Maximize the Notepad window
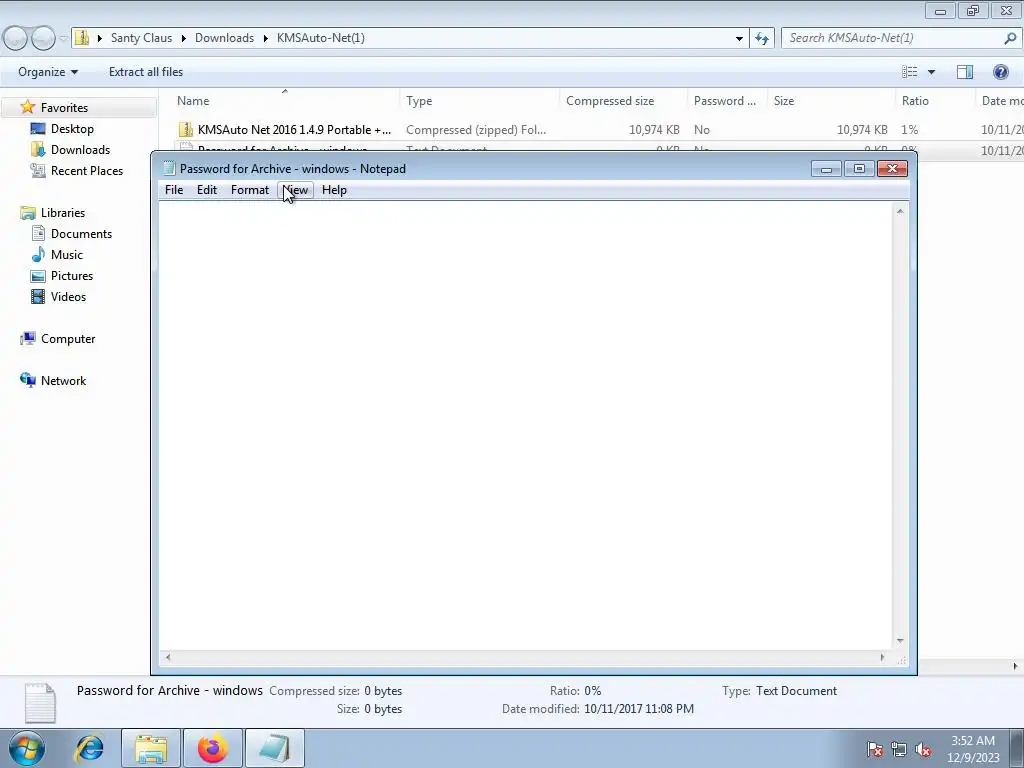Viewport: 1024px width, 768px height. click(x=859, y=169)
